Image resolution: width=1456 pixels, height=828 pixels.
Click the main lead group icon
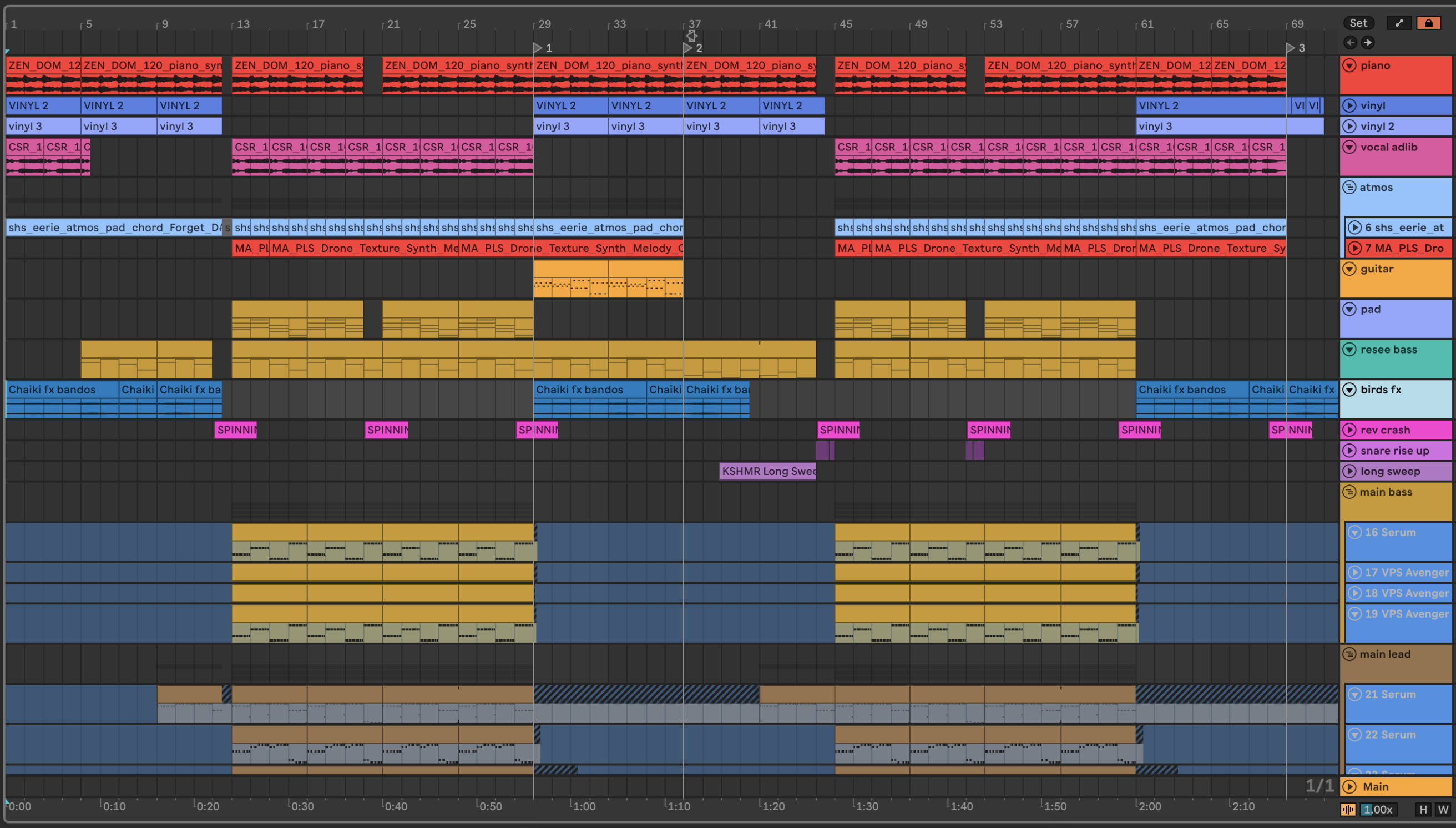[x=1349, y=654]
